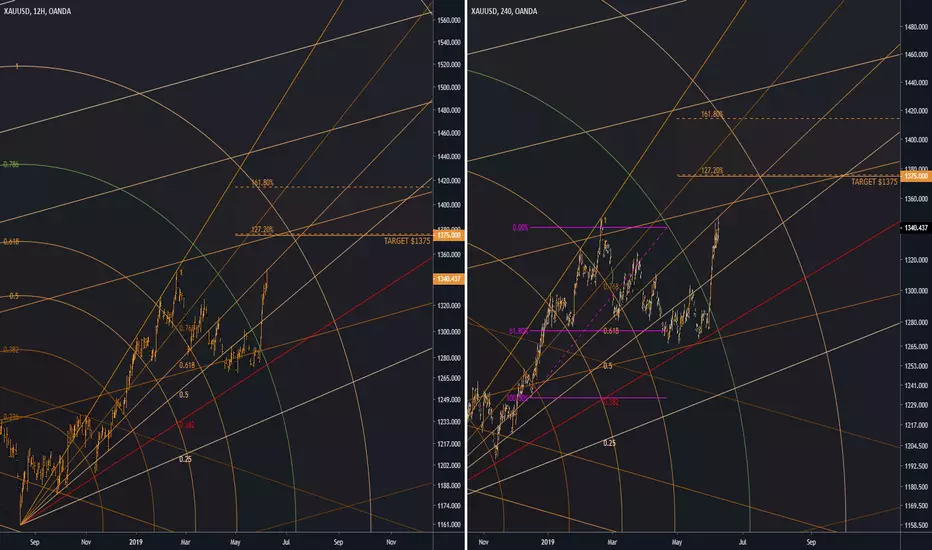Click the green 0.786 arc label on 12H chart

pos(11,164)
